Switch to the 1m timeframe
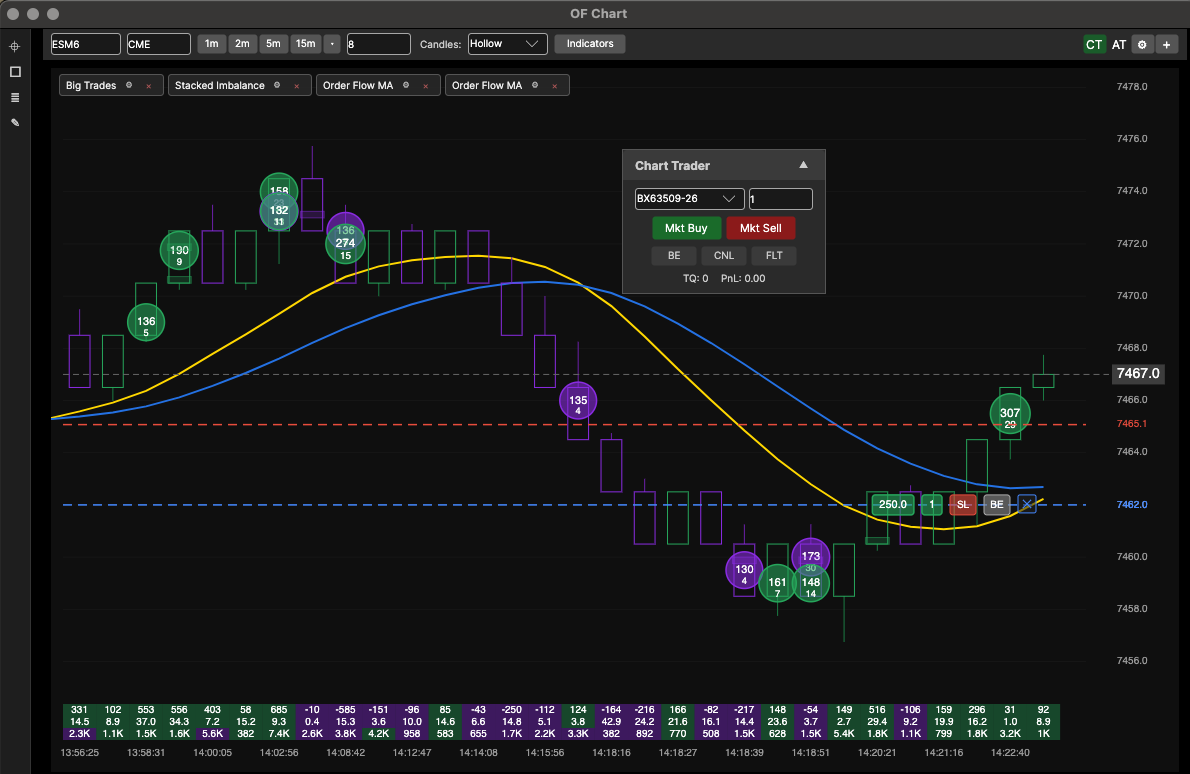1190x774 pixels. (212, 44)
